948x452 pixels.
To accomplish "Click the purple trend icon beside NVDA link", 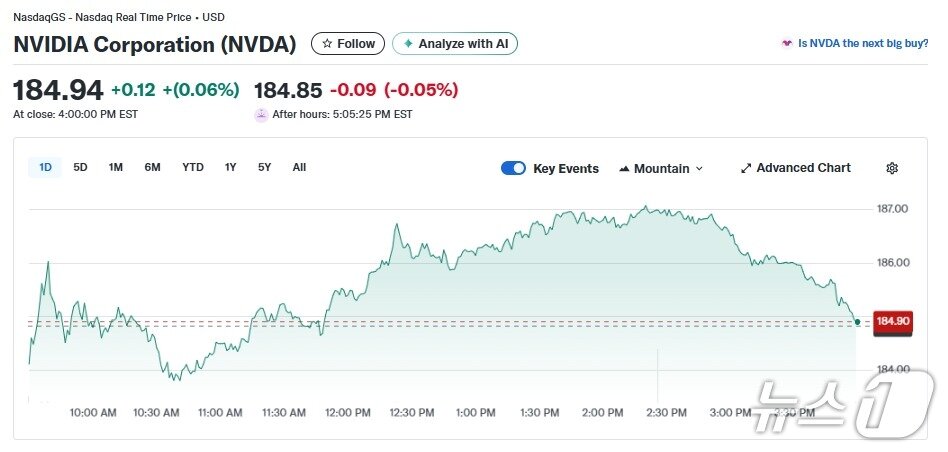I will [x=786, y=44].
